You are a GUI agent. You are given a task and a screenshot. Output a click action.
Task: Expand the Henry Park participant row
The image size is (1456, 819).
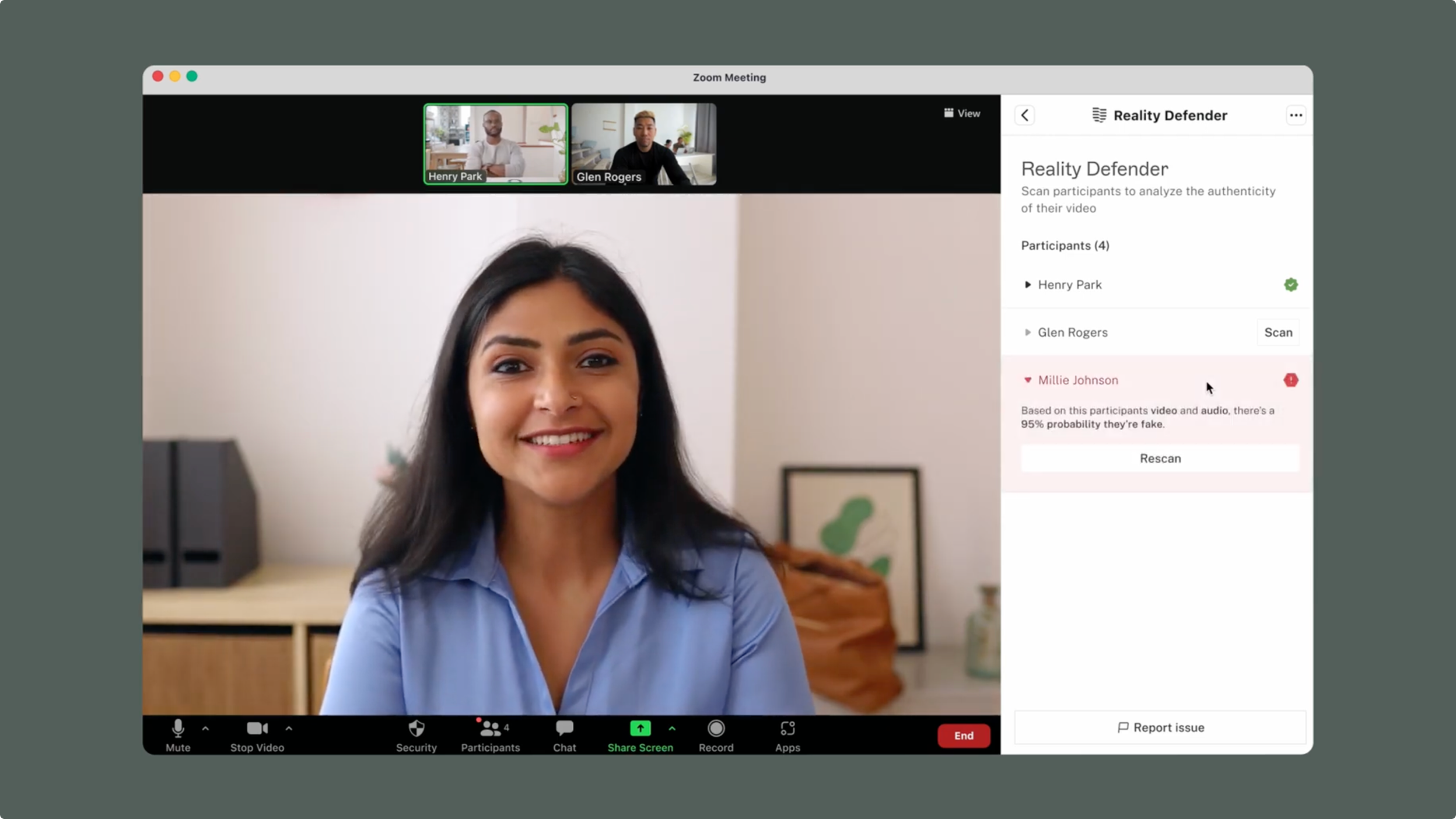(1027, 285)
